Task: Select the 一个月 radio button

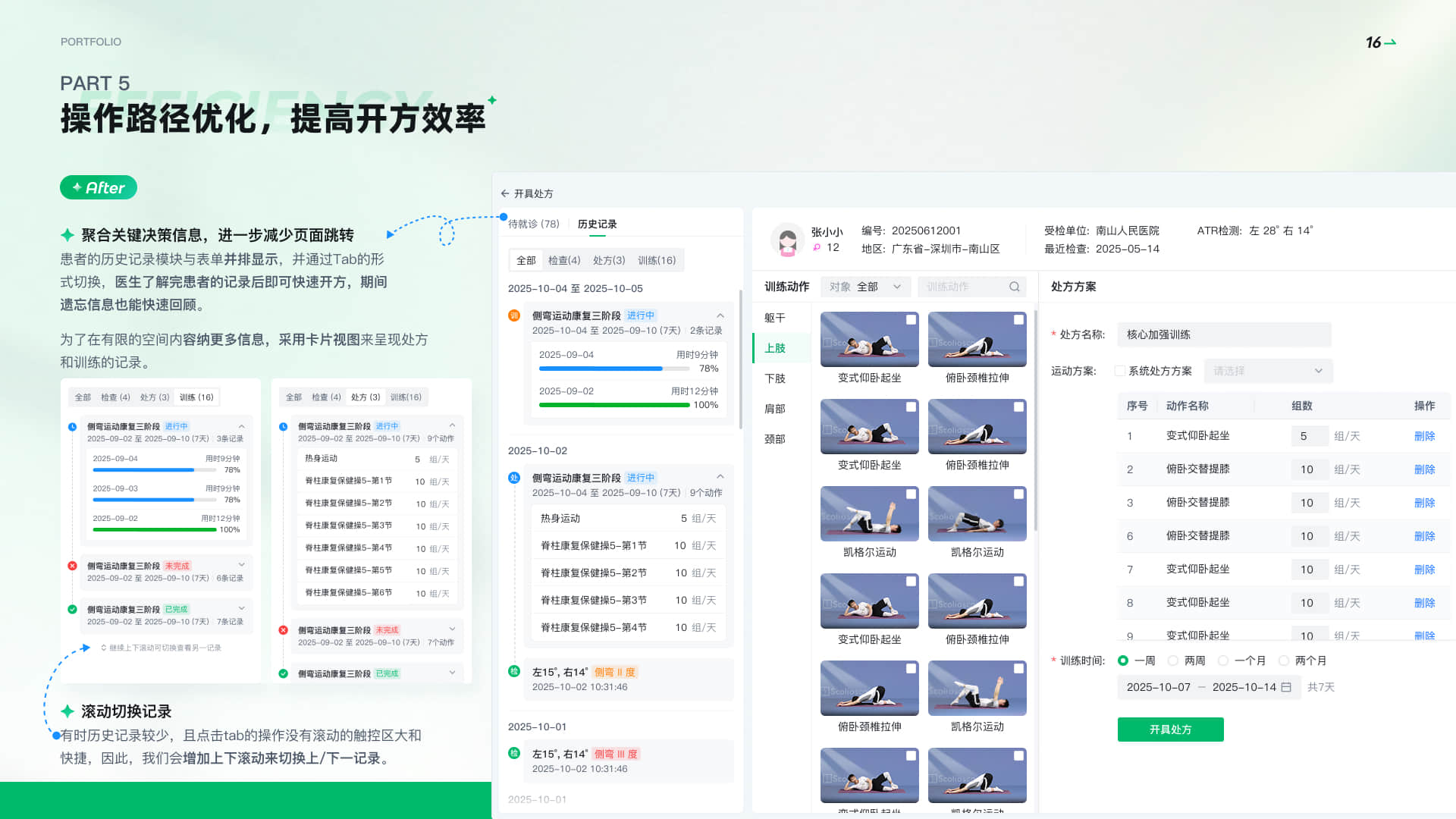Action: coord(1223,661)
